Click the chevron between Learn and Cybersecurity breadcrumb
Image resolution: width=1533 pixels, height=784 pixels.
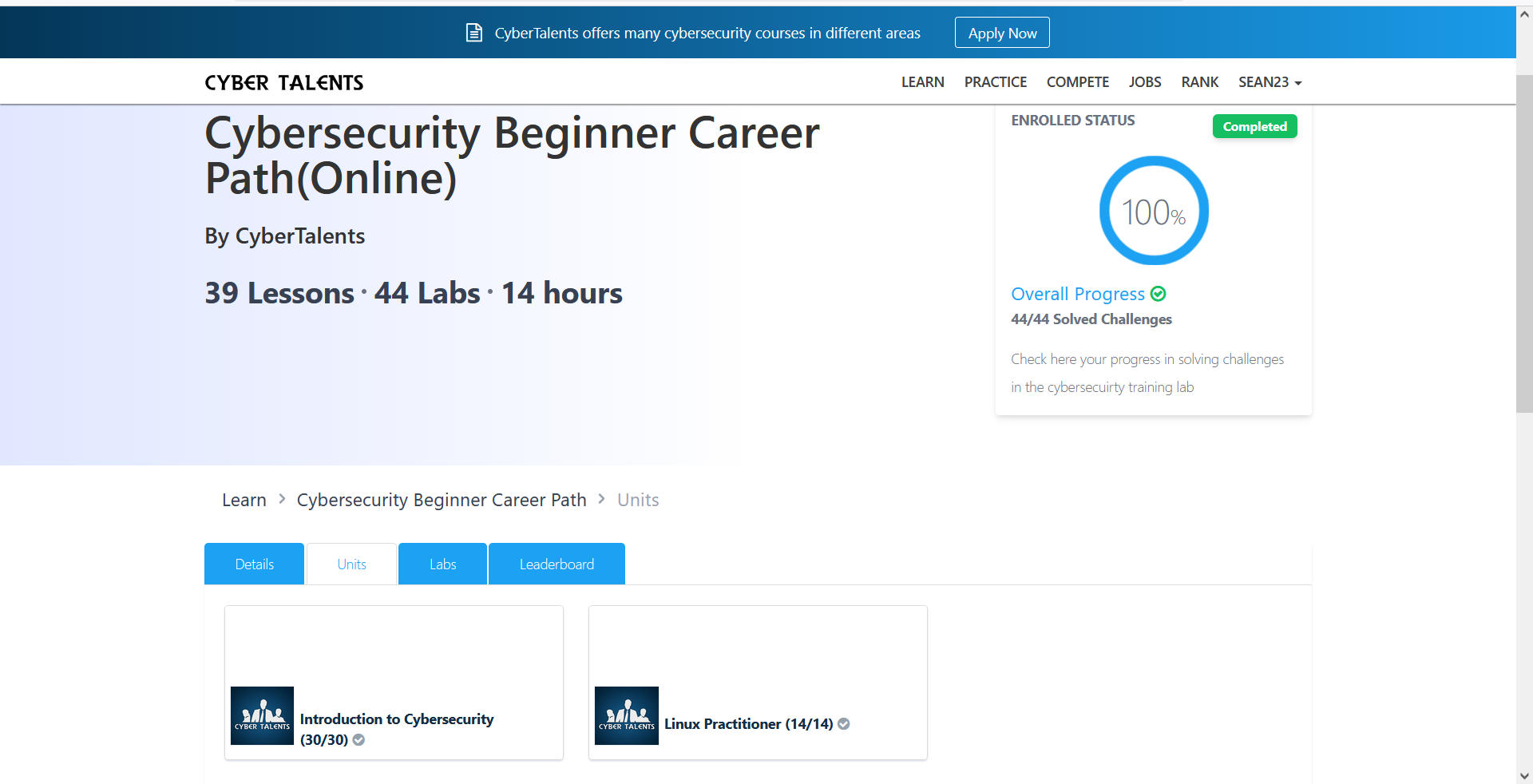[x=282, y=499]
